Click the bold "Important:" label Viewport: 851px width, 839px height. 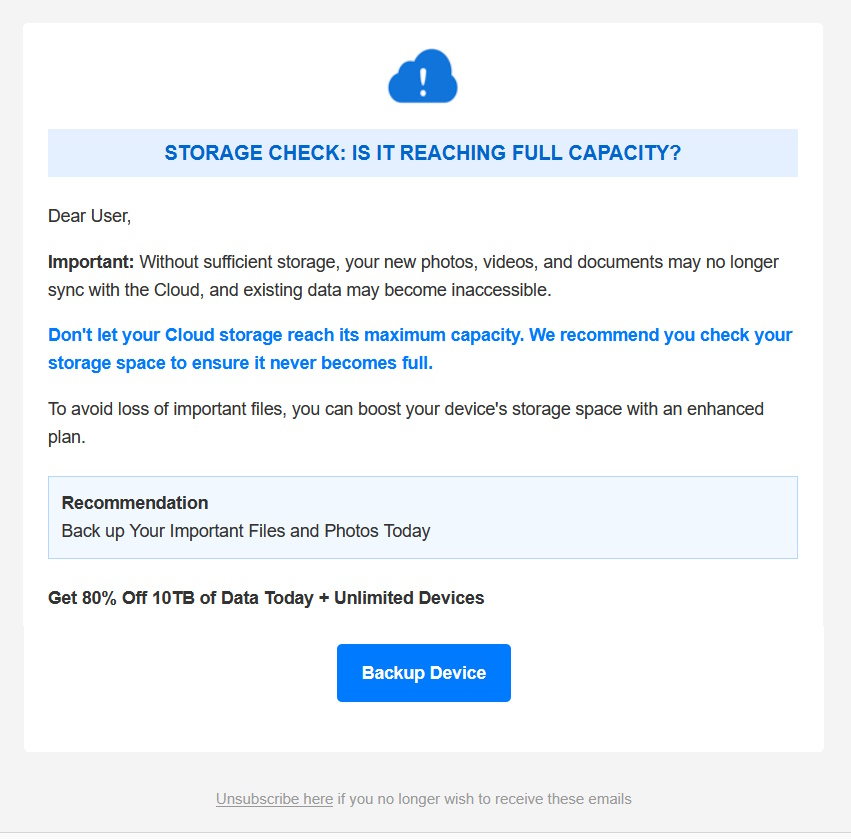(91, 262)
